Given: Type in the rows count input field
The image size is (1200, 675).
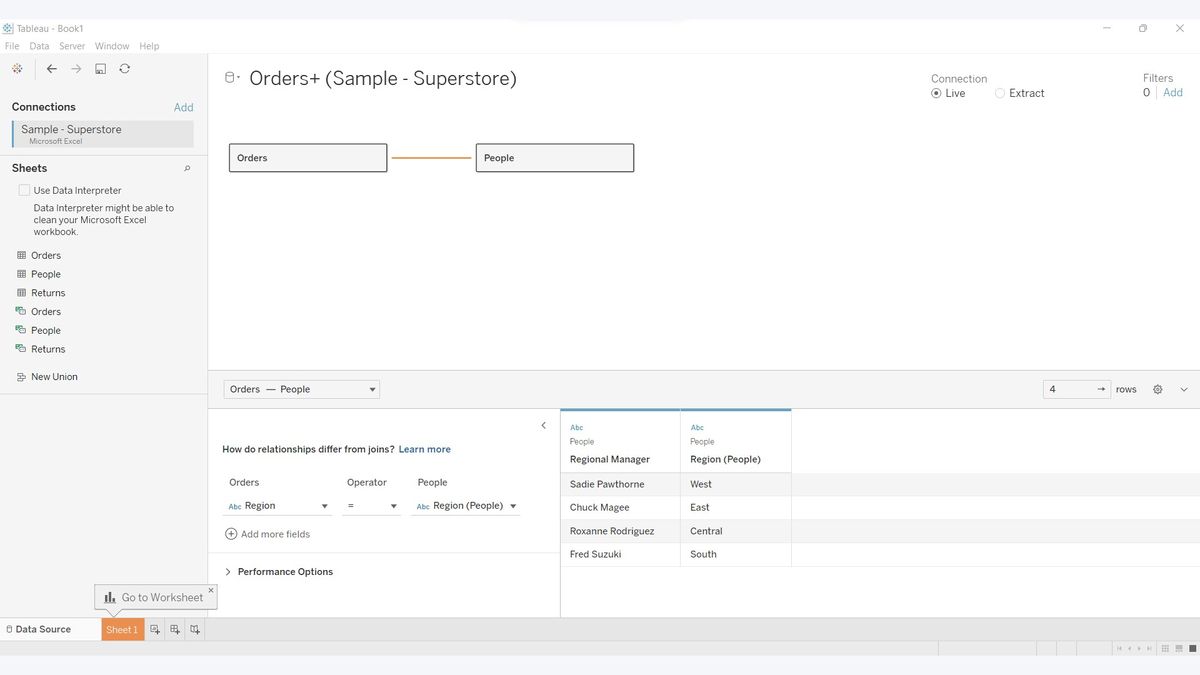Looking at the screenshot, I should click(1070, 389).
